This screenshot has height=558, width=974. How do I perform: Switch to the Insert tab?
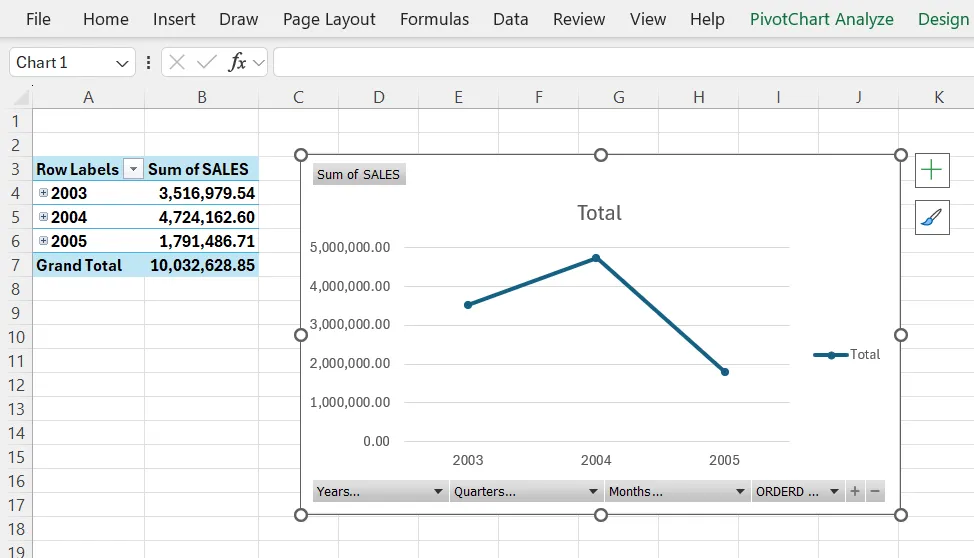(174, 19)
